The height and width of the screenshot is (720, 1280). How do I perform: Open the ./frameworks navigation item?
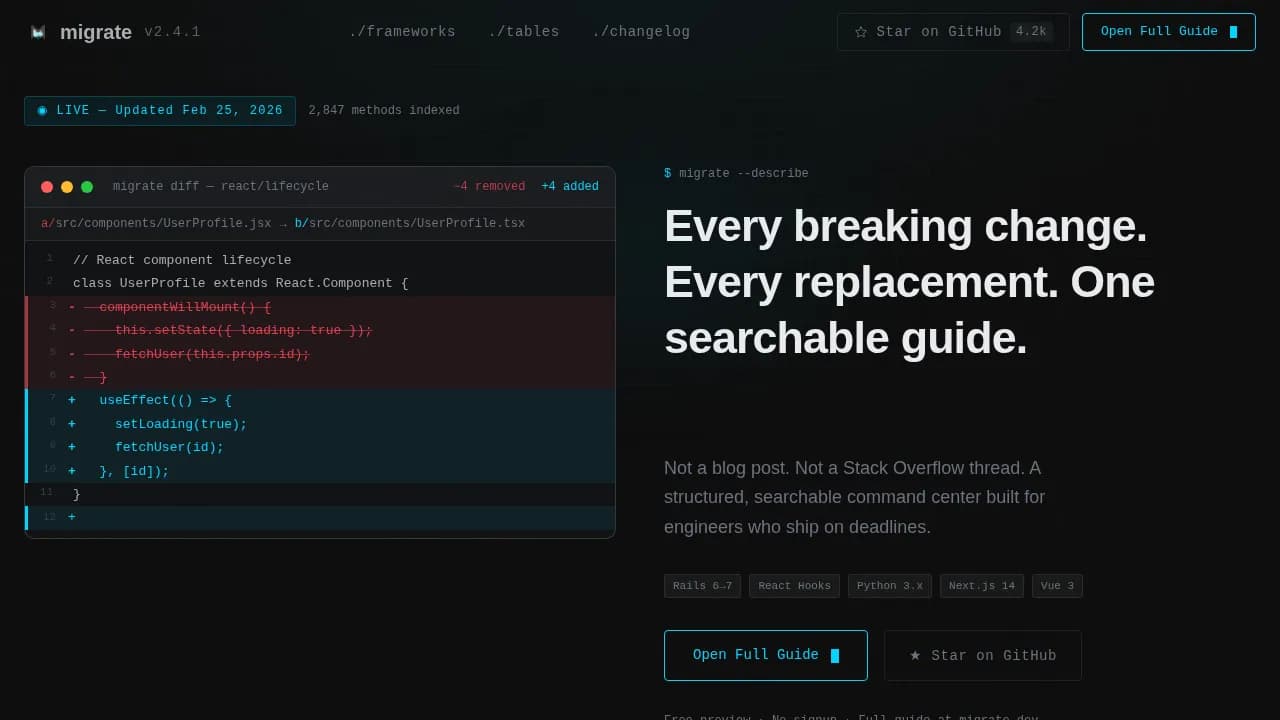(403, 31)
